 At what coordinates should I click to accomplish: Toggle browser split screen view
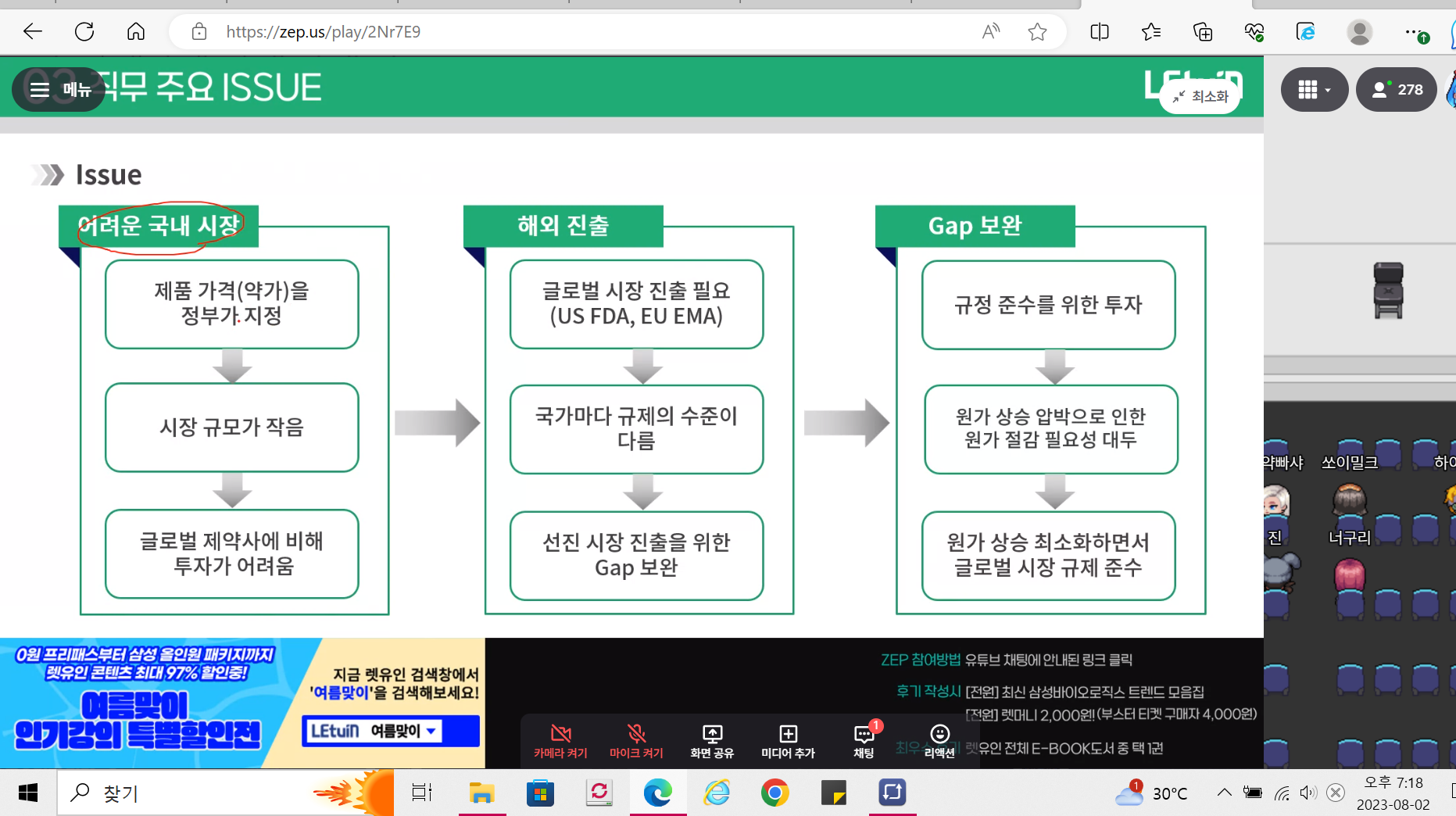click(1099, 32)
